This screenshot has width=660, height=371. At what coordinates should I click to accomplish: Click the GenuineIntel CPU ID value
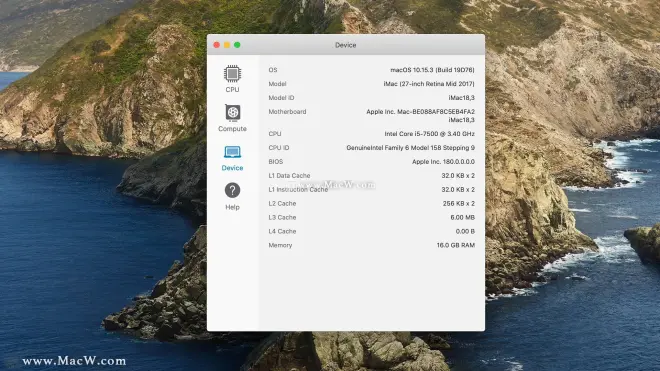pyautogui.click(x=410, y=148)
